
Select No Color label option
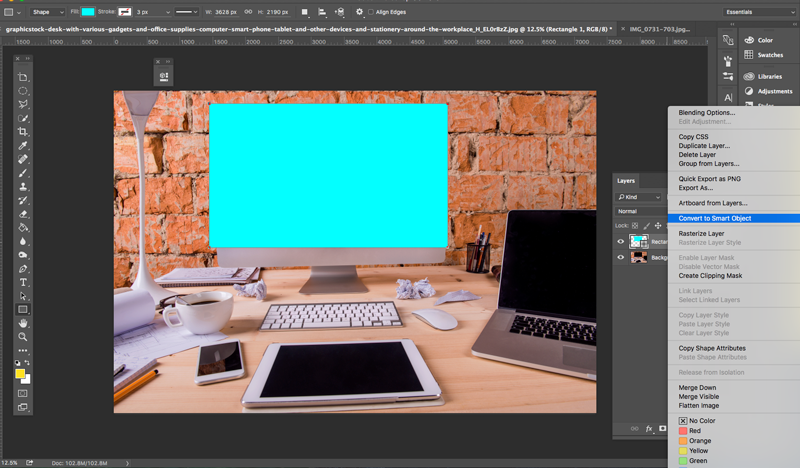tap(697, 421)
